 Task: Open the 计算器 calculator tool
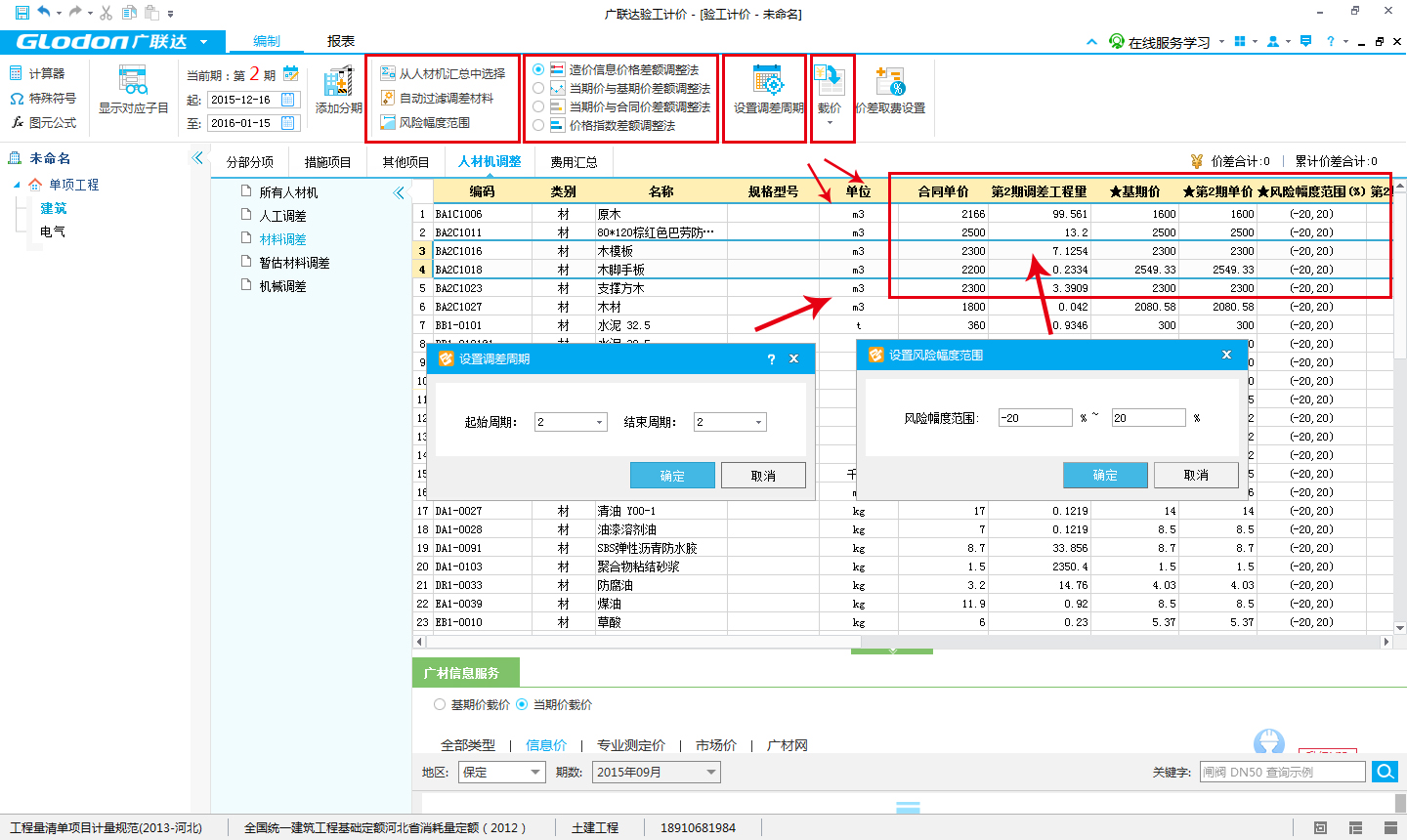(37, 73)
